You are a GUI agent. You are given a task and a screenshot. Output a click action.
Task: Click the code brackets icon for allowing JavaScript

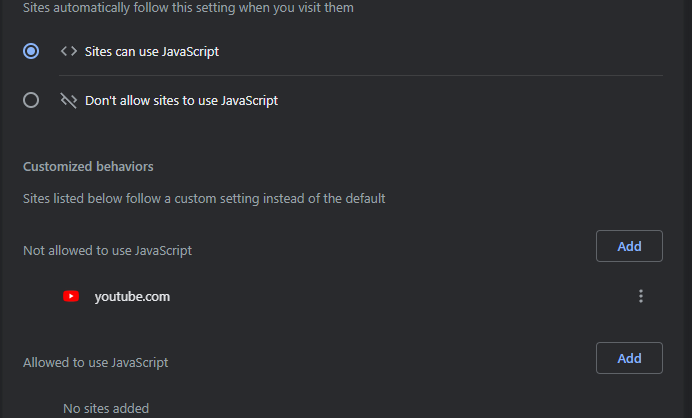pyautogui.click(x=69, y=51)
